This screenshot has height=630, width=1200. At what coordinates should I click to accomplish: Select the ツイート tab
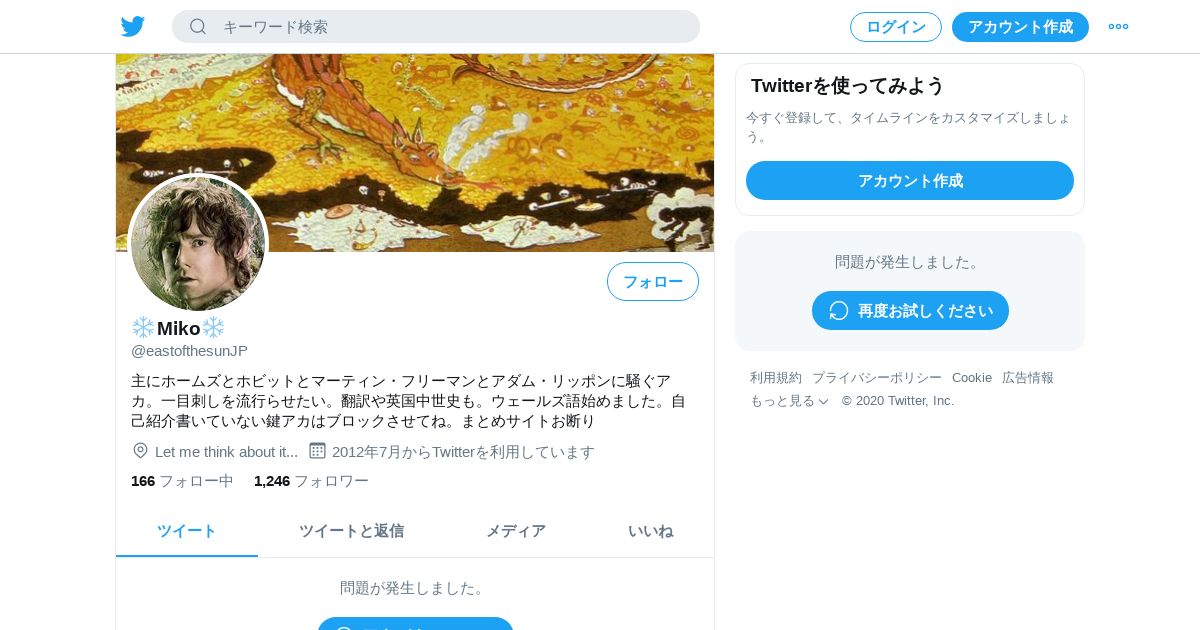click(187, 531)
